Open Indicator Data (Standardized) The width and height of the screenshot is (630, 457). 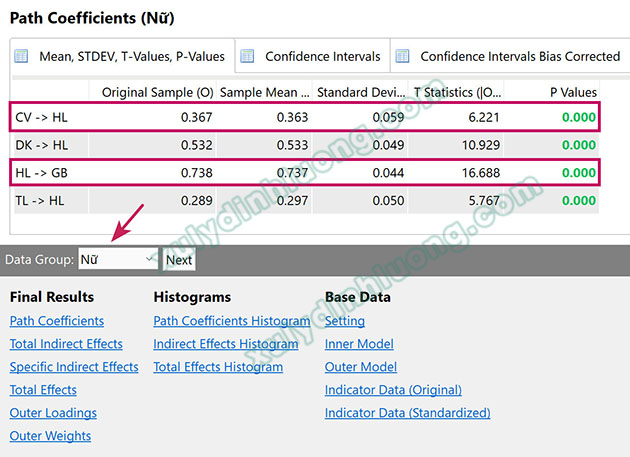(407, 413)
